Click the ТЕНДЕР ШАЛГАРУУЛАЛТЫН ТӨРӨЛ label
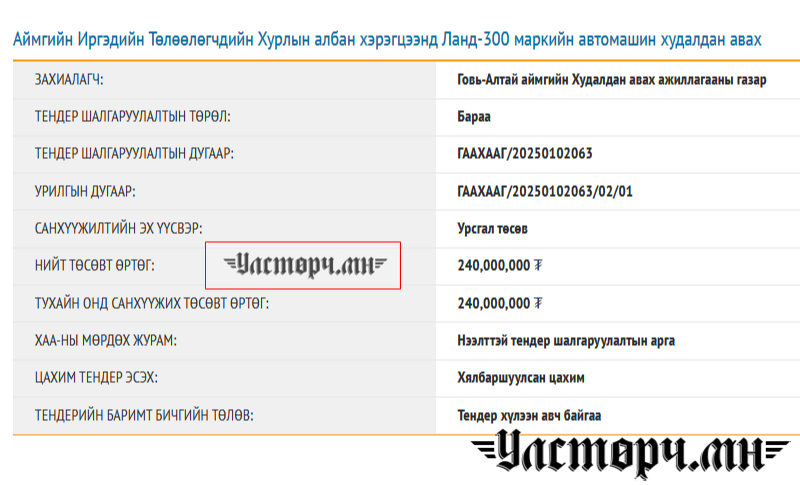Viewport: 800px width, 485px height. tap(133, 117)
